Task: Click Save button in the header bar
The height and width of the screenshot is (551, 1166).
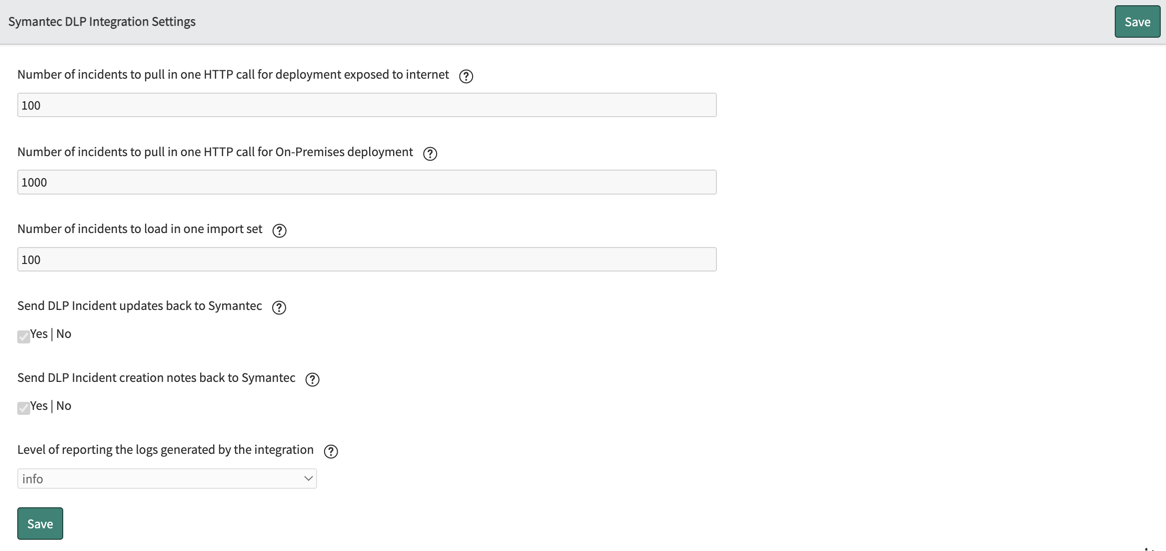Action: (x=1137, y=22)
